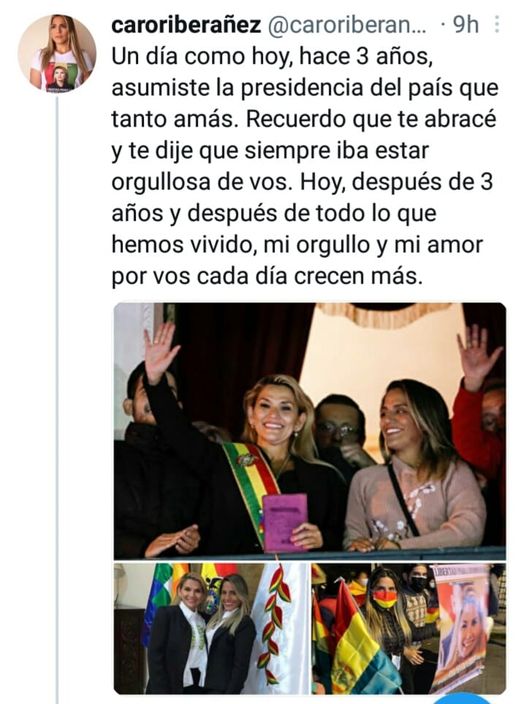Tap the pink booklet in the top photo
The height and width of the screenshot is (704, 526).
tap(285, 523)
